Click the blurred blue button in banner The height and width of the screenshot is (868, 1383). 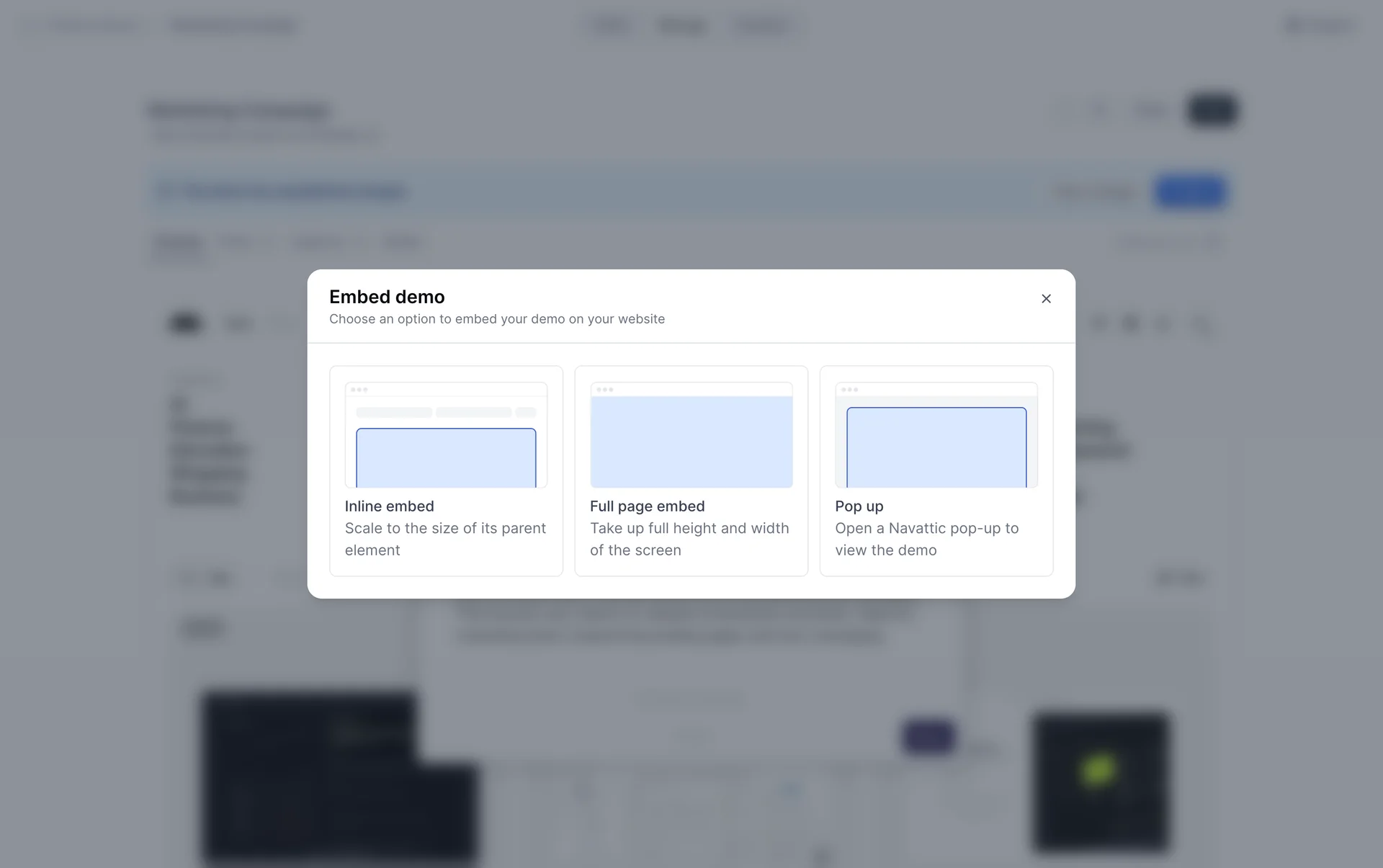click(1190, 192)
